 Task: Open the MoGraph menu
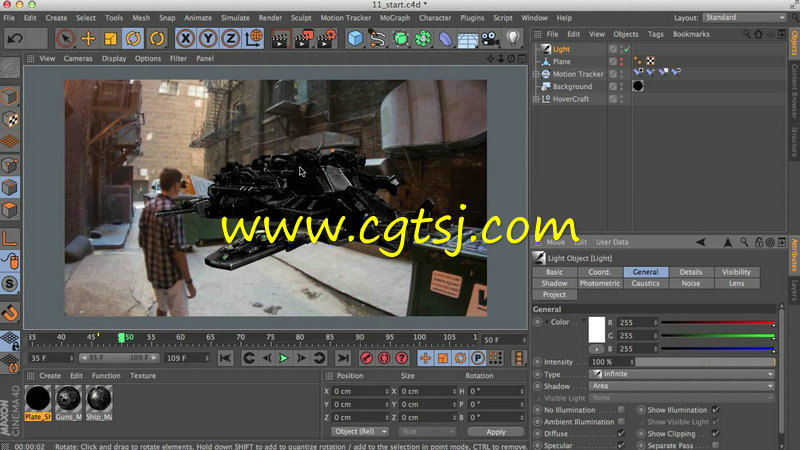(395, 18)
